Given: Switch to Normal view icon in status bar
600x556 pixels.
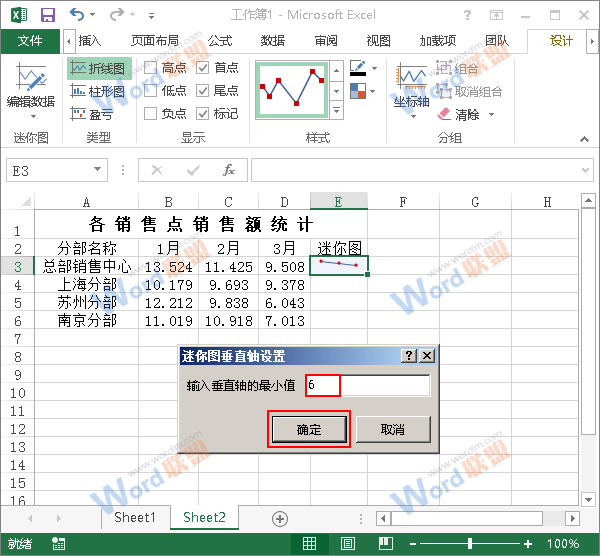Looking at the screenshot, I should point(309,543).
